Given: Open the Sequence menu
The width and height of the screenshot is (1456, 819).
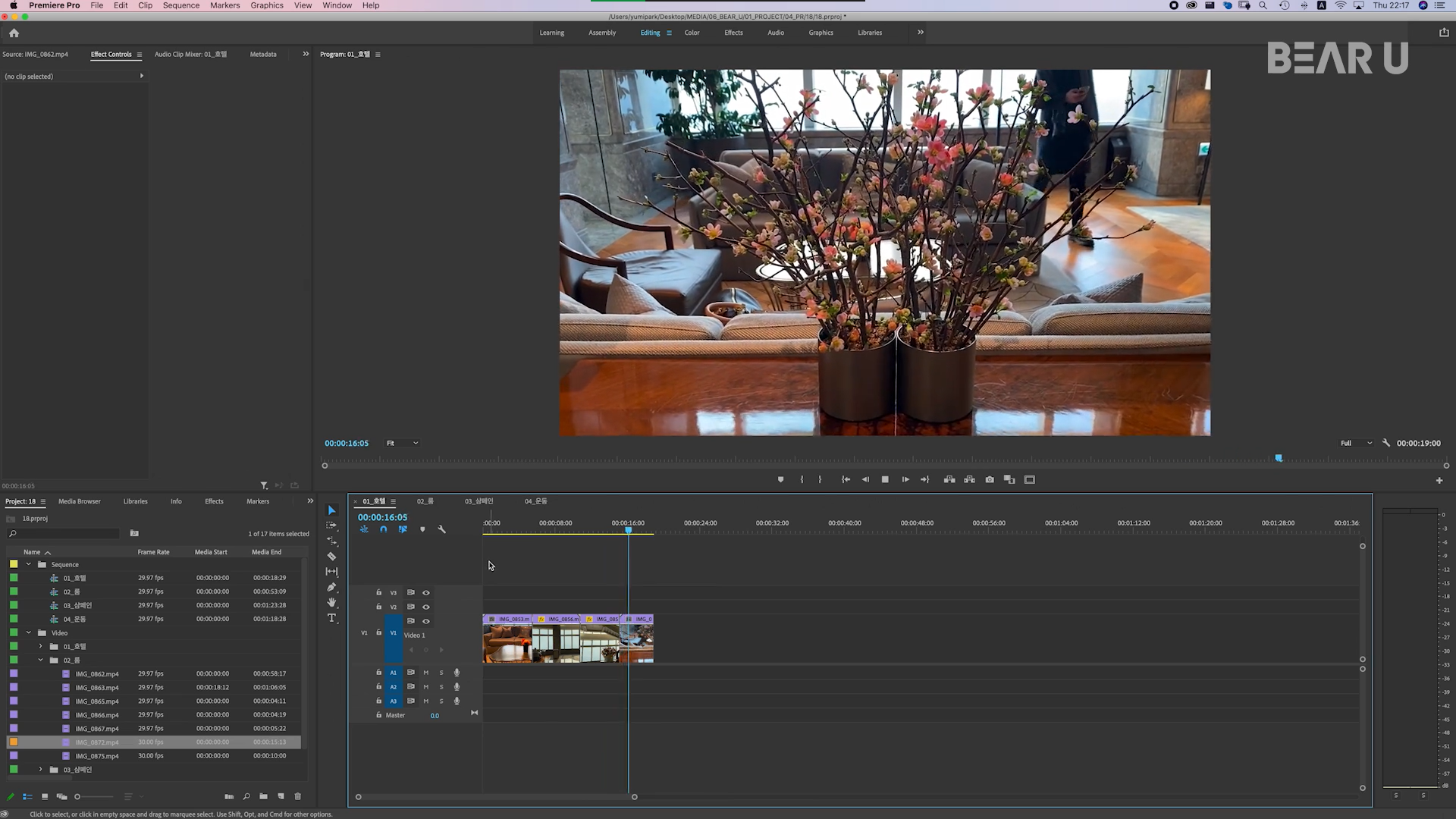Looking at the screenshot, I should coord(180,5).
